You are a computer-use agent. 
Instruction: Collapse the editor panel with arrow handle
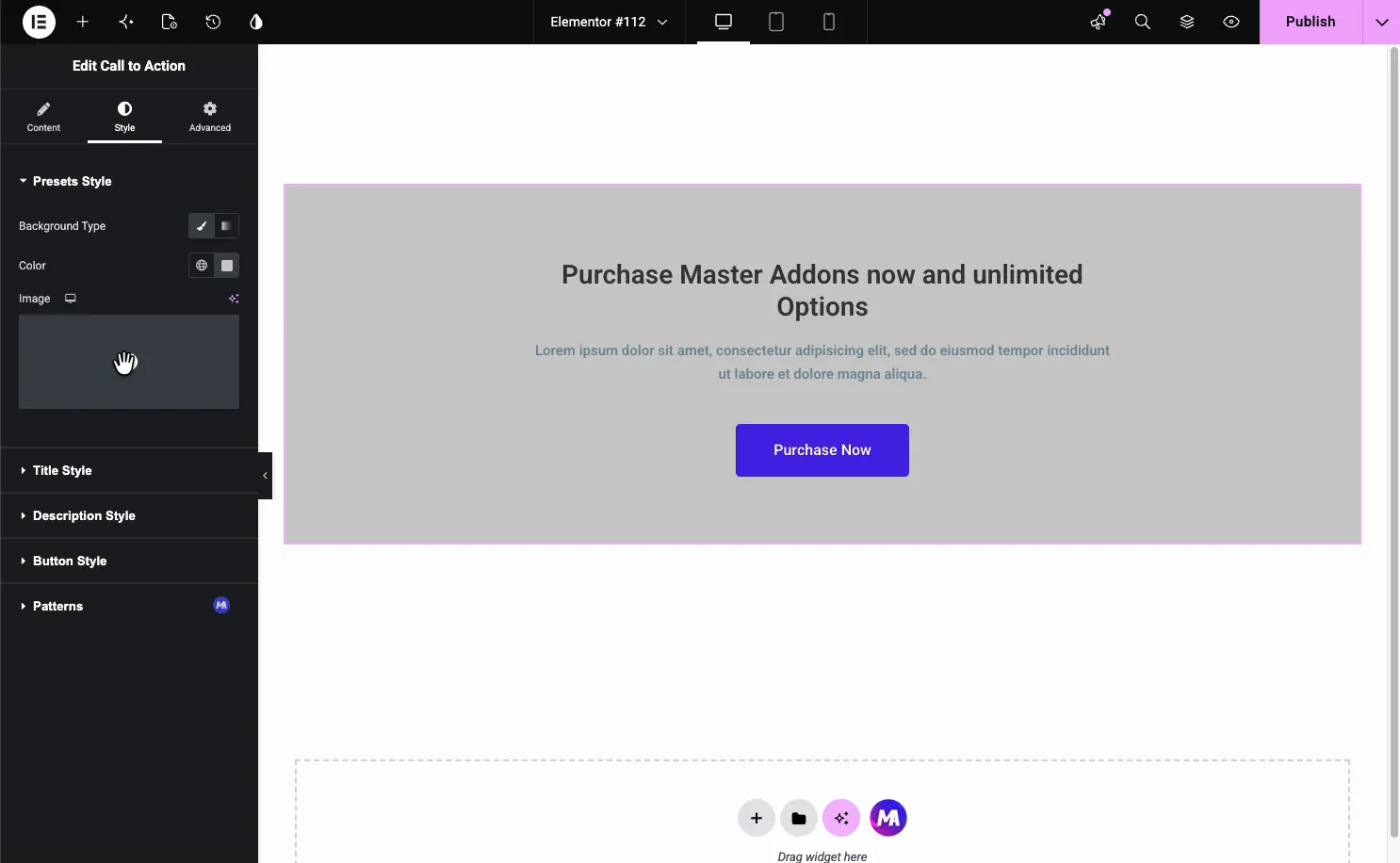pos(265,476)
